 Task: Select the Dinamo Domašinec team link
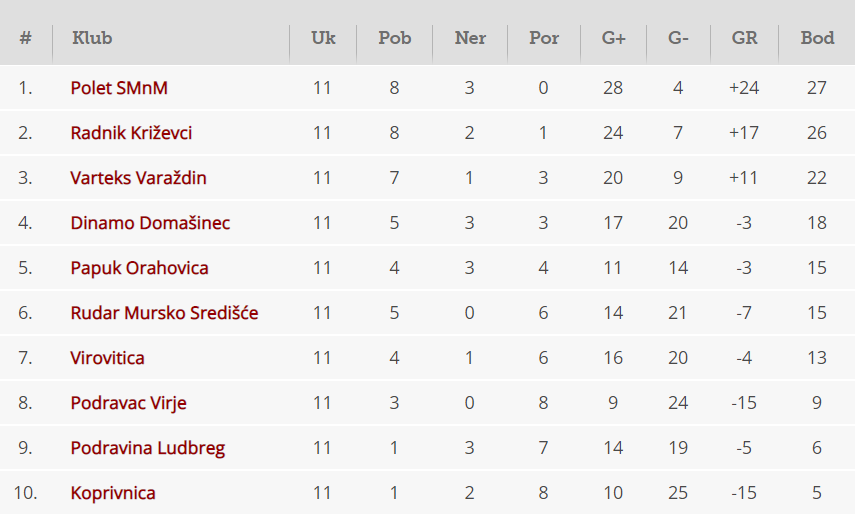(150, 223)
